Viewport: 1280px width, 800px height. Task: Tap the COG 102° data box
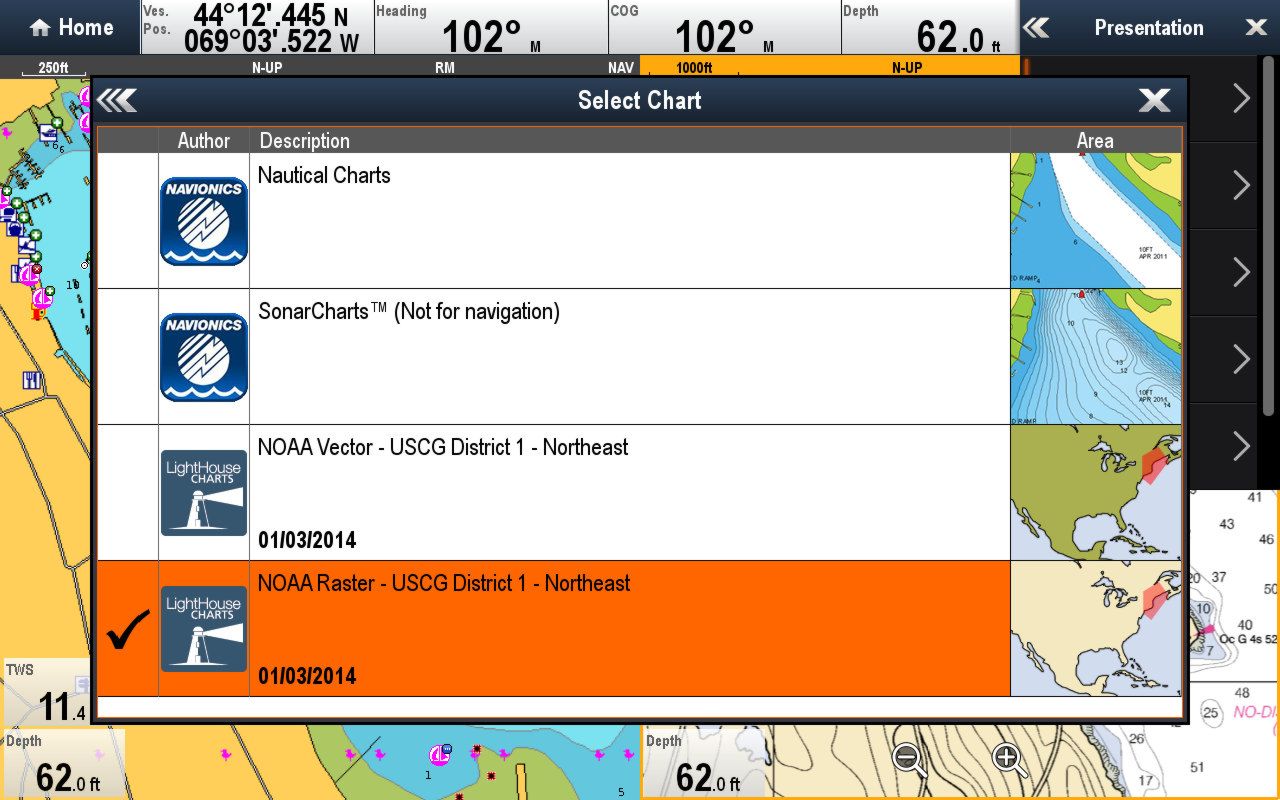(x=724, y=27)
